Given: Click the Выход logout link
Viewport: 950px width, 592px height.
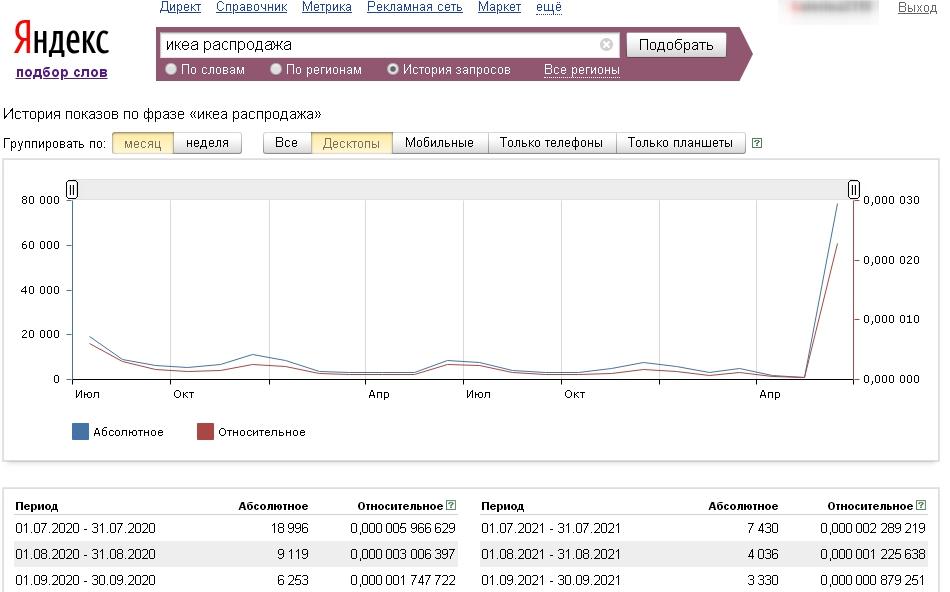Looking at the screenshot, I should [917, 8].
